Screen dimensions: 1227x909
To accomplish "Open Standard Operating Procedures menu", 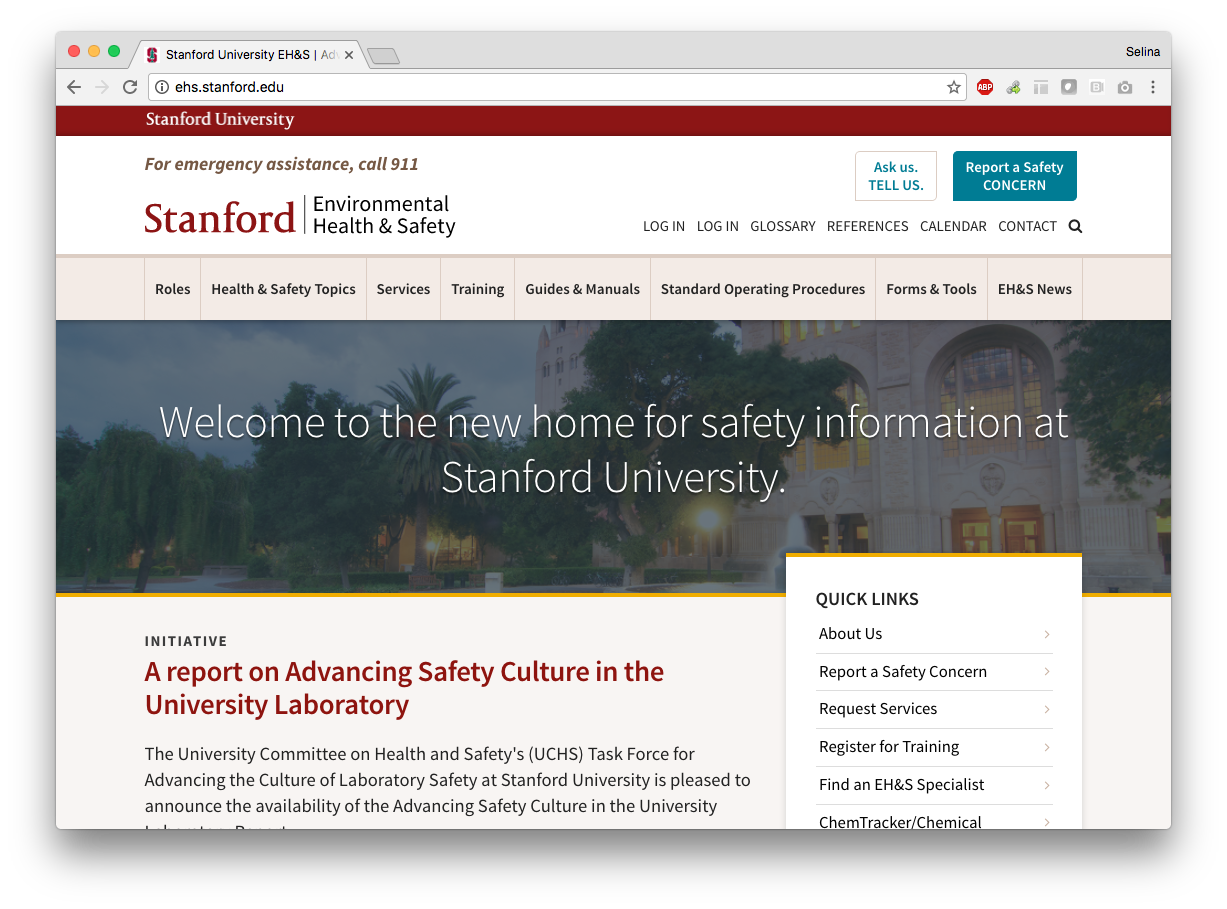I will tap(763, 289).
